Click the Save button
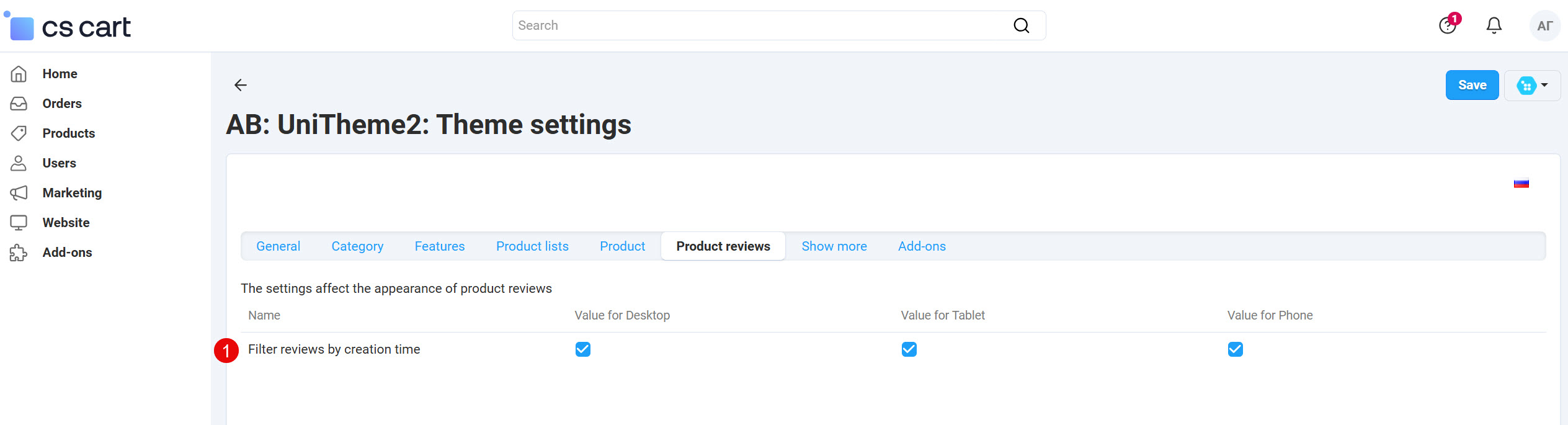This screenshot has width=1568, height=425. (x=1472, y=85)
